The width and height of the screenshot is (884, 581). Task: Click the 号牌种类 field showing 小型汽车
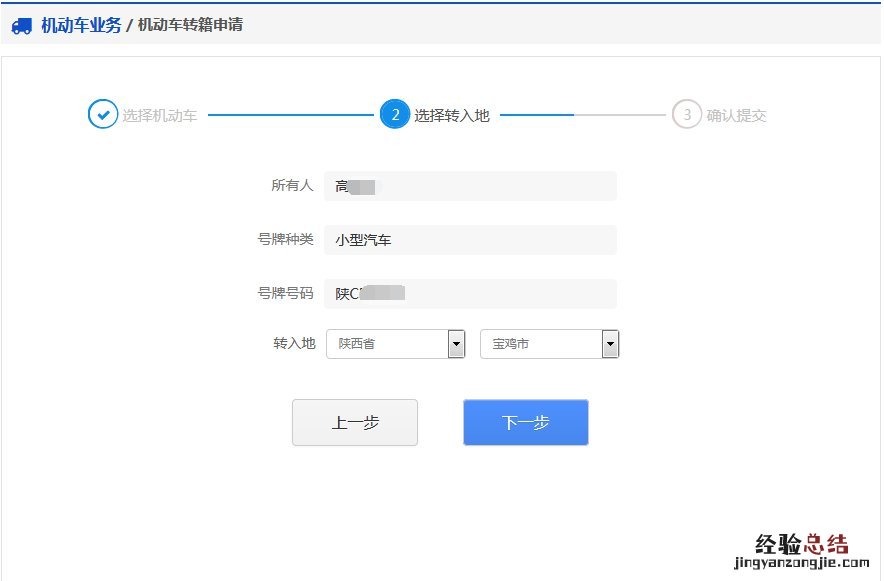tap(470, 240)
